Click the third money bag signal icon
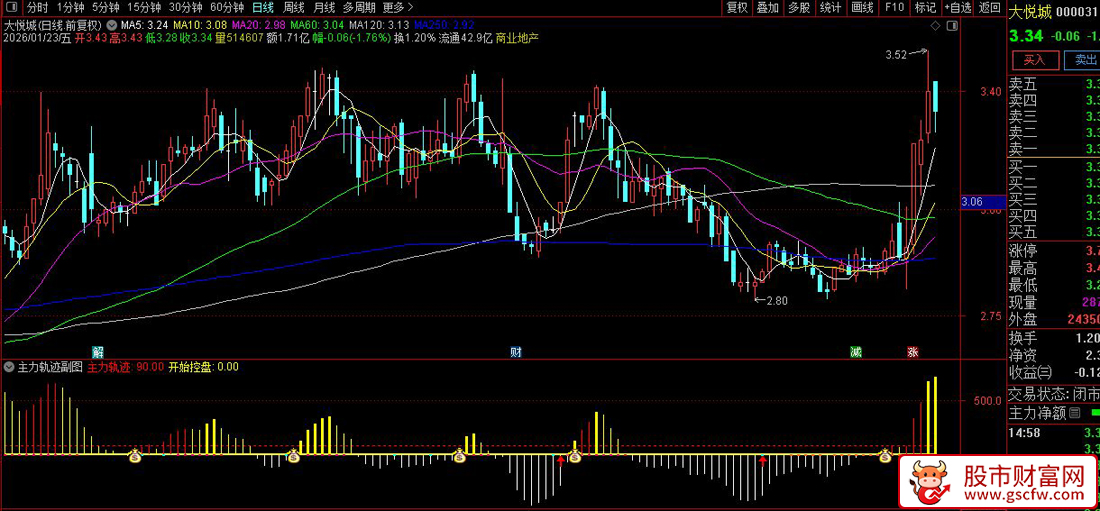 [x=460, y=456]
